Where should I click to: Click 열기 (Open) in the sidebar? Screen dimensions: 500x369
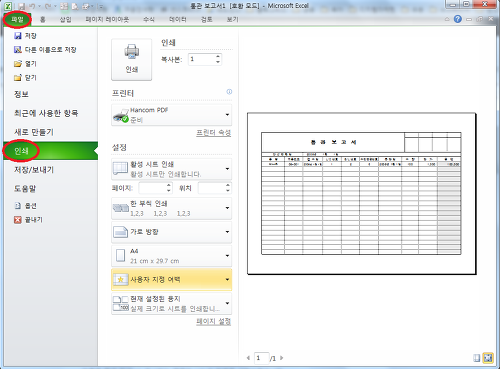tap(25, 64)
